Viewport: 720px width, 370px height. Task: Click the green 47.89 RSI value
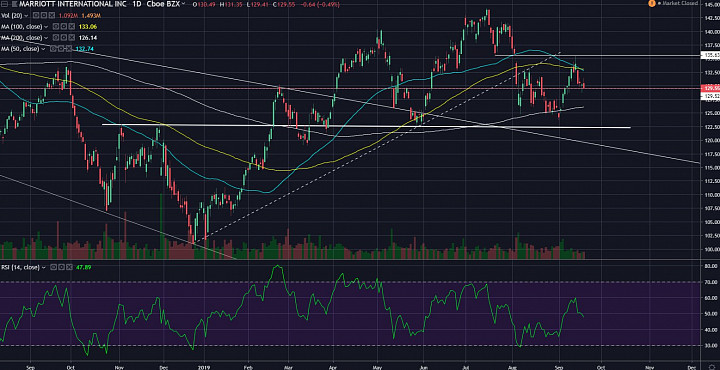84,267
